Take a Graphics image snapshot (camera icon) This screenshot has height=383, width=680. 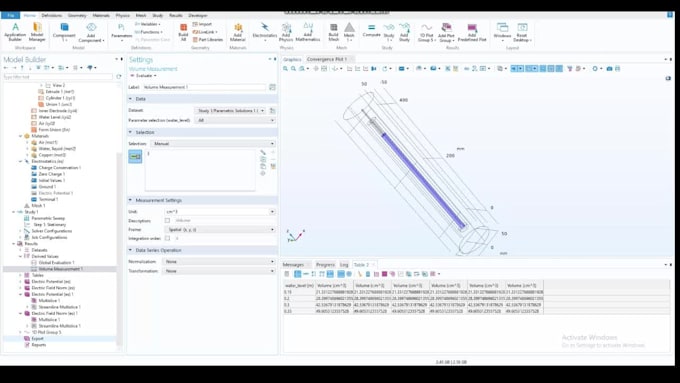[609, 69]
